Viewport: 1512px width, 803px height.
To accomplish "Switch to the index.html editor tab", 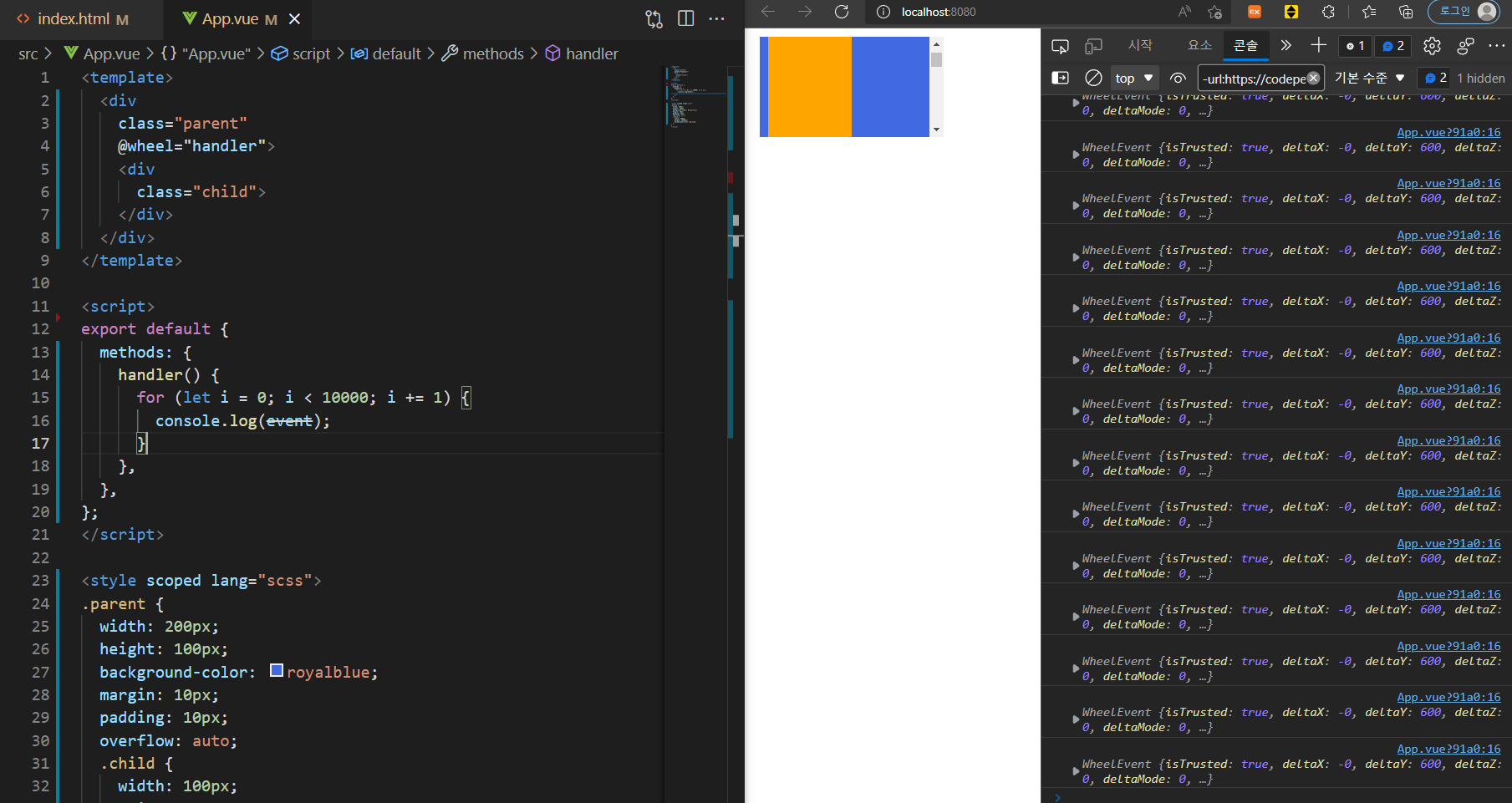I will point(74,18).
